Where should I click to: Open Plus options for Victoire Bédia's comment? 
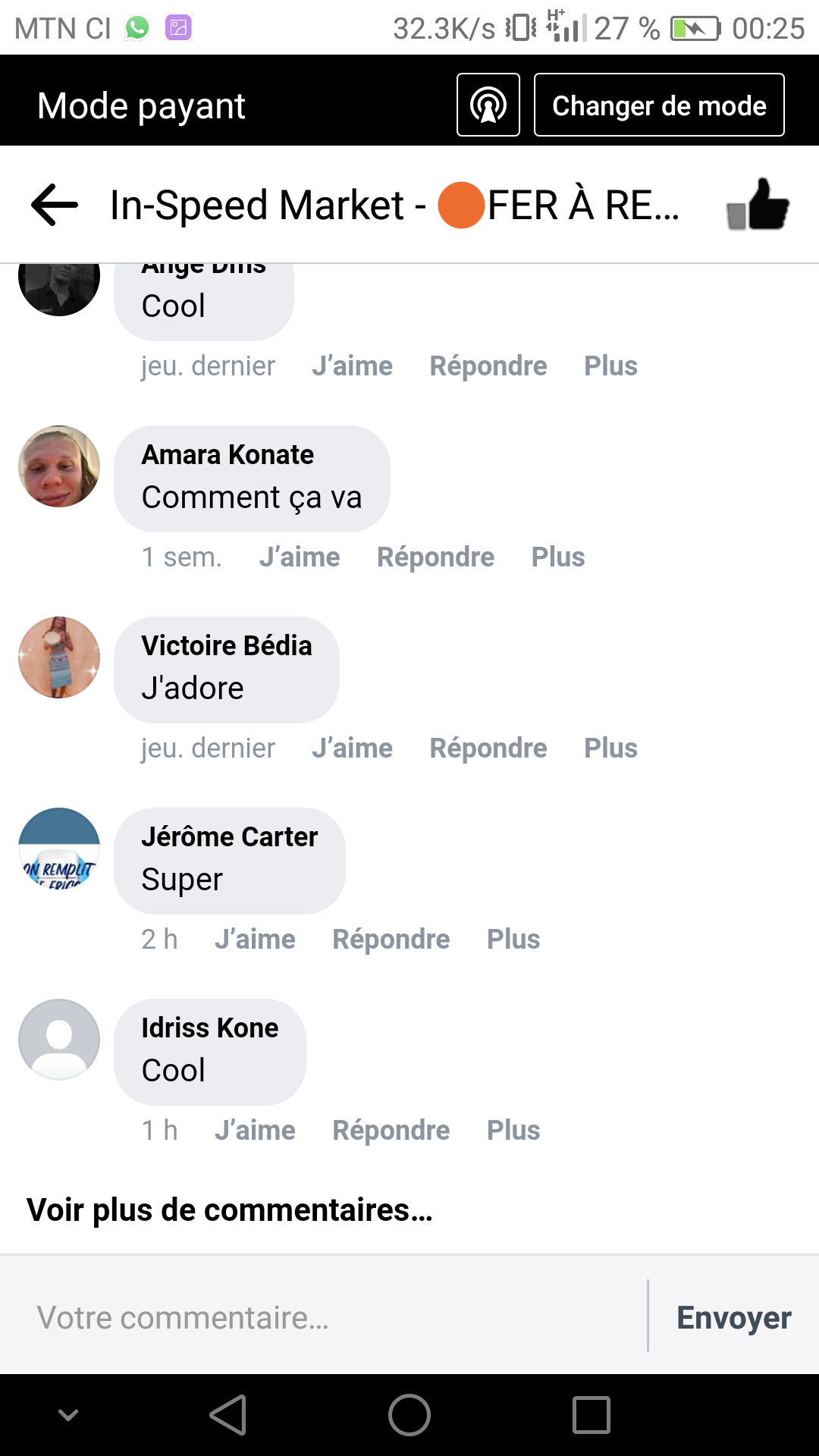[610, 748]
